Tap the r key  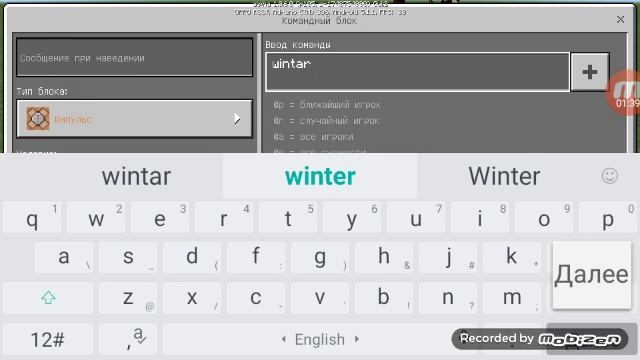coord(224,218)
